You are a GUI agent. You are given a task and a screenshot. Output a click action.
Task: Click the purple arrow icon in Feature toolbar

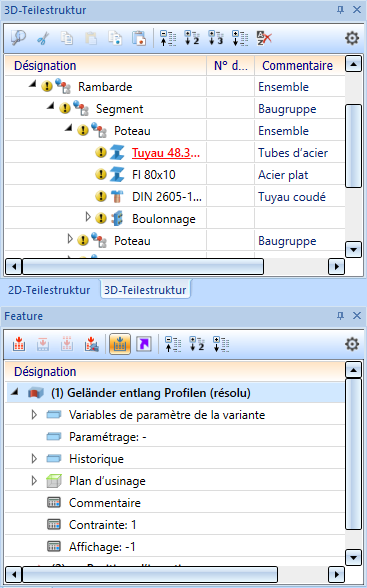[x=144, y=344]
